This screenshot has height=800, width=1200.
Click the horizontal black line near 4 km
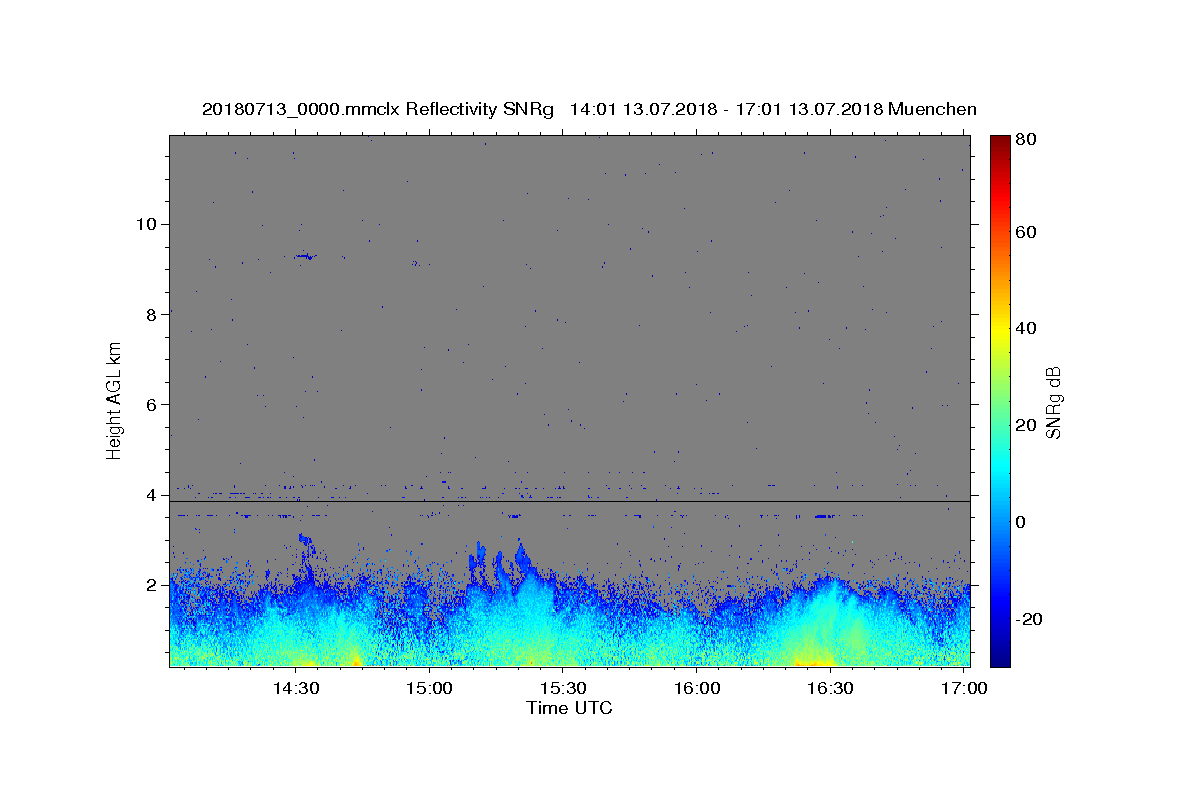click(x=569, y=501)
